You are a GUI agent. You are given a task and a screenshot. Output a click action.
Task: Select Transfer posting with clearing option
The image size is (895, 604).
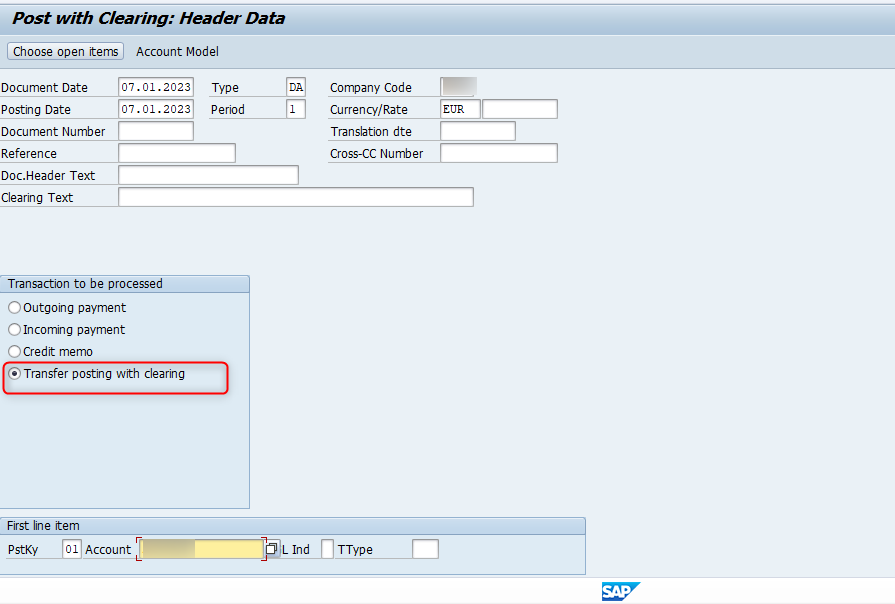14,374
